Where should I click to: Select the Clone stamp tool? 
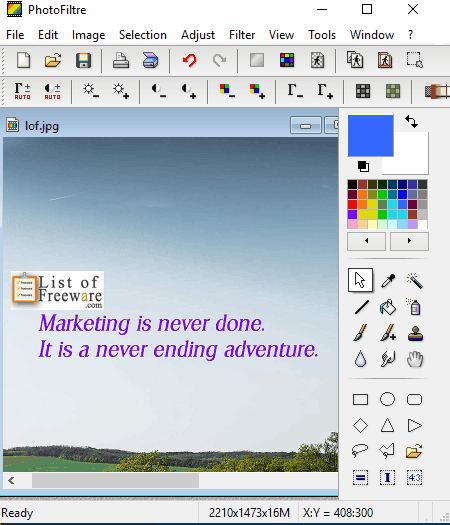pyautogui.click(x=415, y=333)
